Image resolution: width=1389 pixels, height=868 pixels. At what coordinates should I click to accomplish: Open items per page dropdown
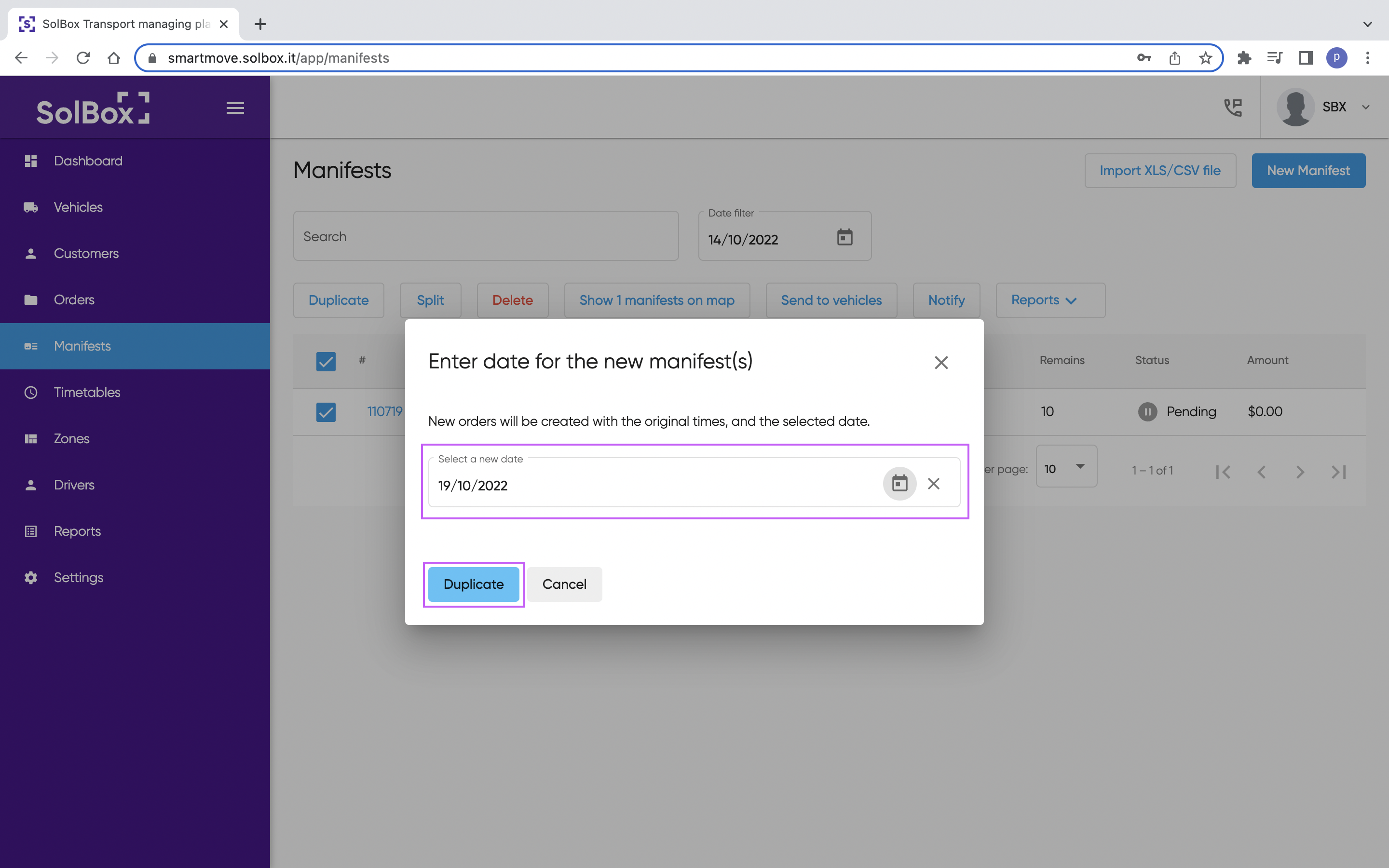(1066, 468)
